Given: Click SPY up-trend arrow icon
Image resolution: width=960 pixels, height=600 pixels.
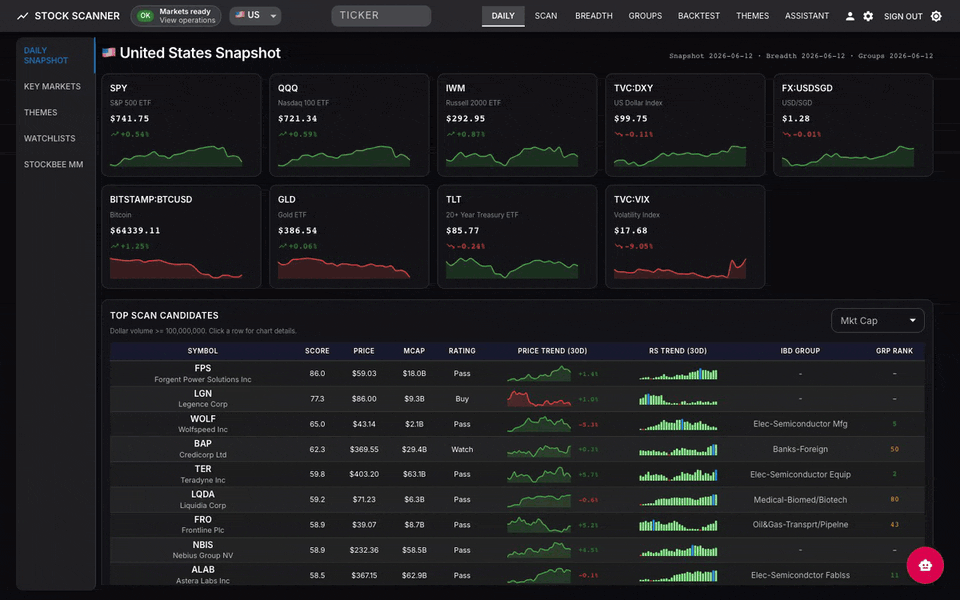Looking at the screenshot, I should tap(114, 134).
